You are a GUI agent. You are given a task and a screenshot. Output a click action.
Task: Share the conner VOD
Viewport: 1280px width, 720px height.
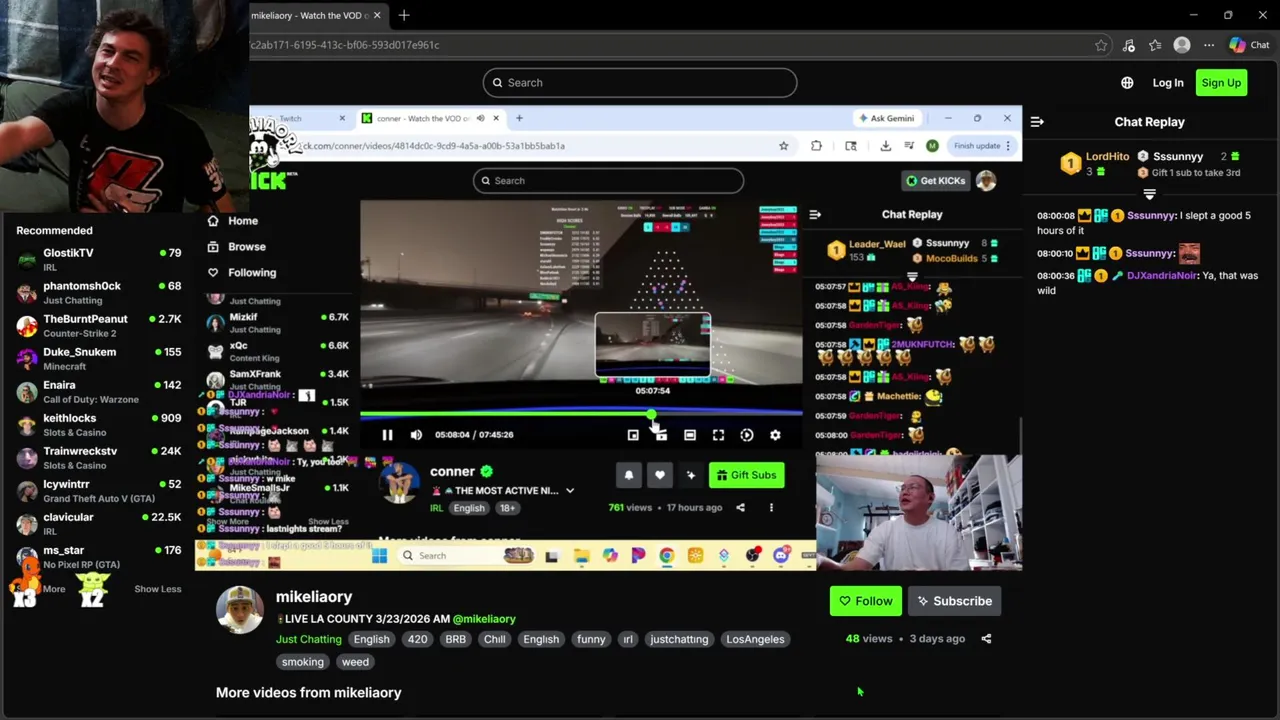pos(740,508)
